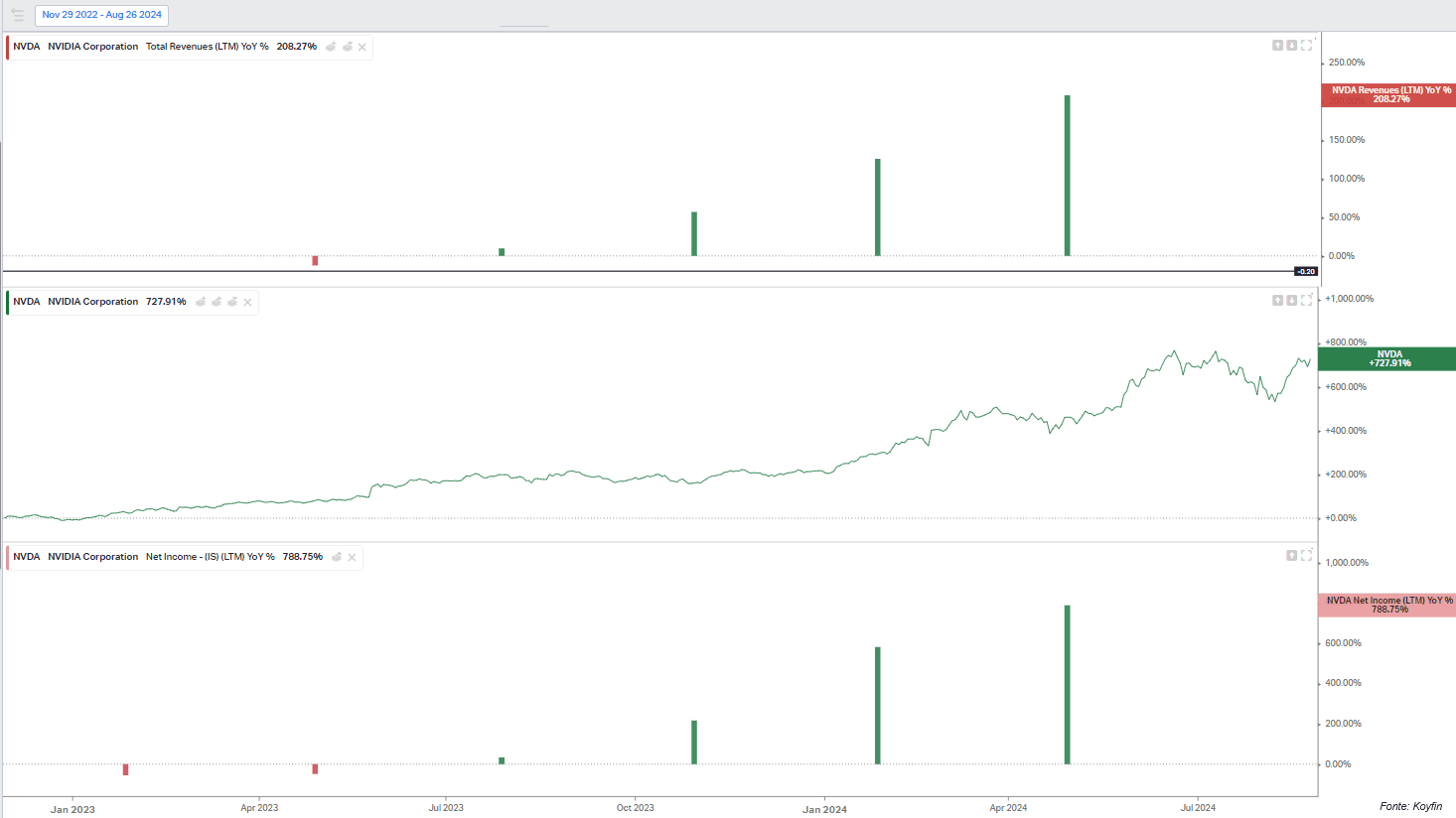1456x818 pixels.
Task: Click the 200.00% net income axis label
Action: [1343, 724]
